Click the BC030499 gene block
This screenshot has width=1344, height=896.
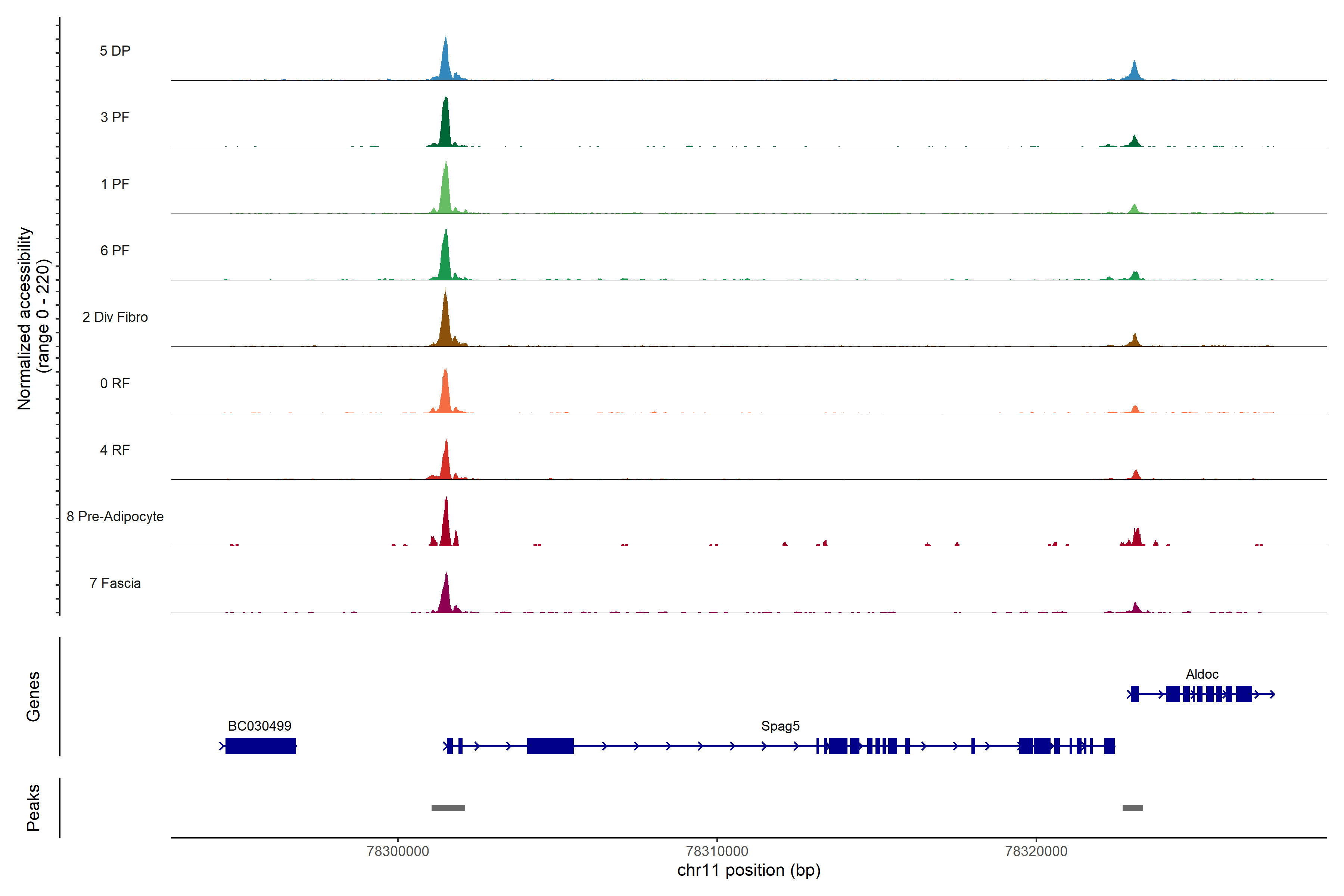point(261,746)
